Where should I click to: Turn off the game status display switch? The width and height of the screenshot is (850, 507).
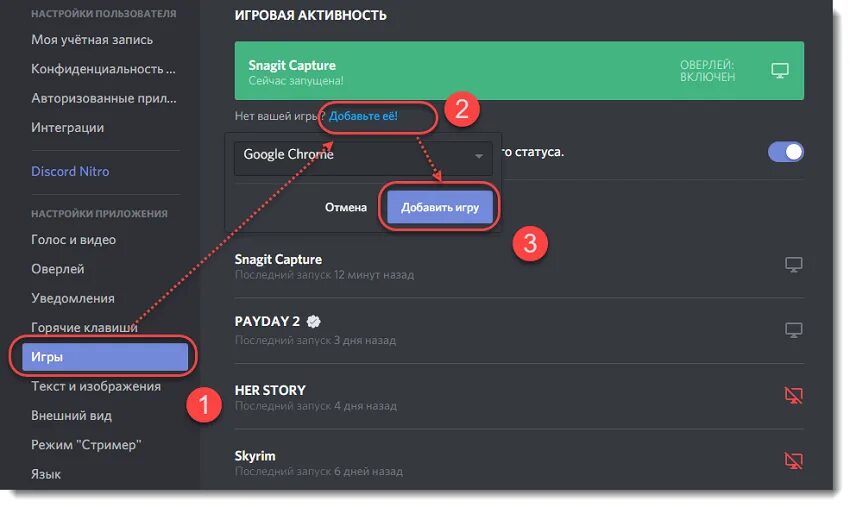[x=785, y=152]
